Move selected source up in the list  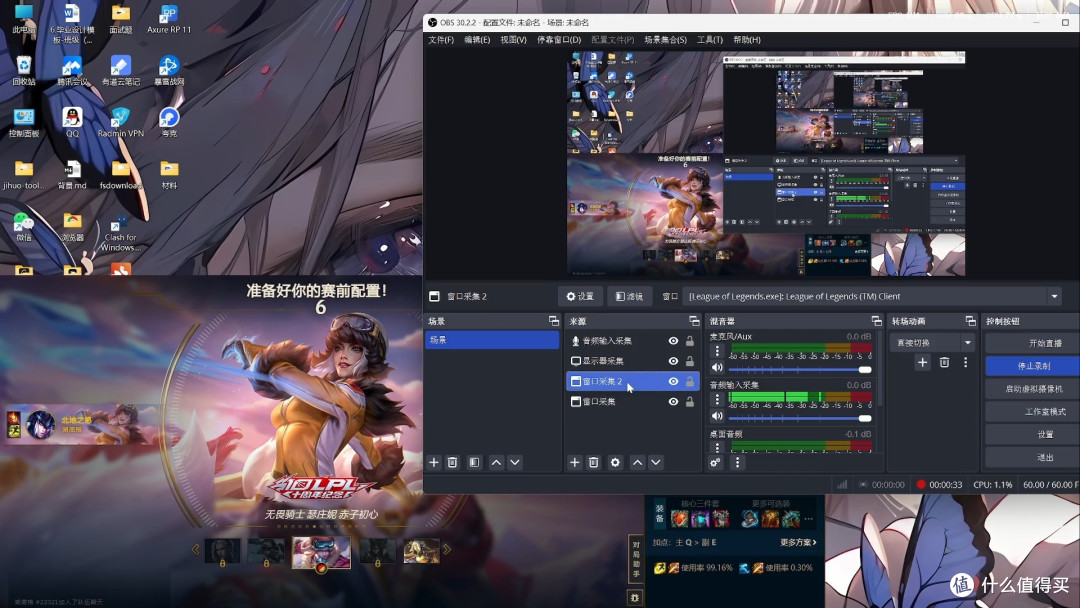coord(638,463)
